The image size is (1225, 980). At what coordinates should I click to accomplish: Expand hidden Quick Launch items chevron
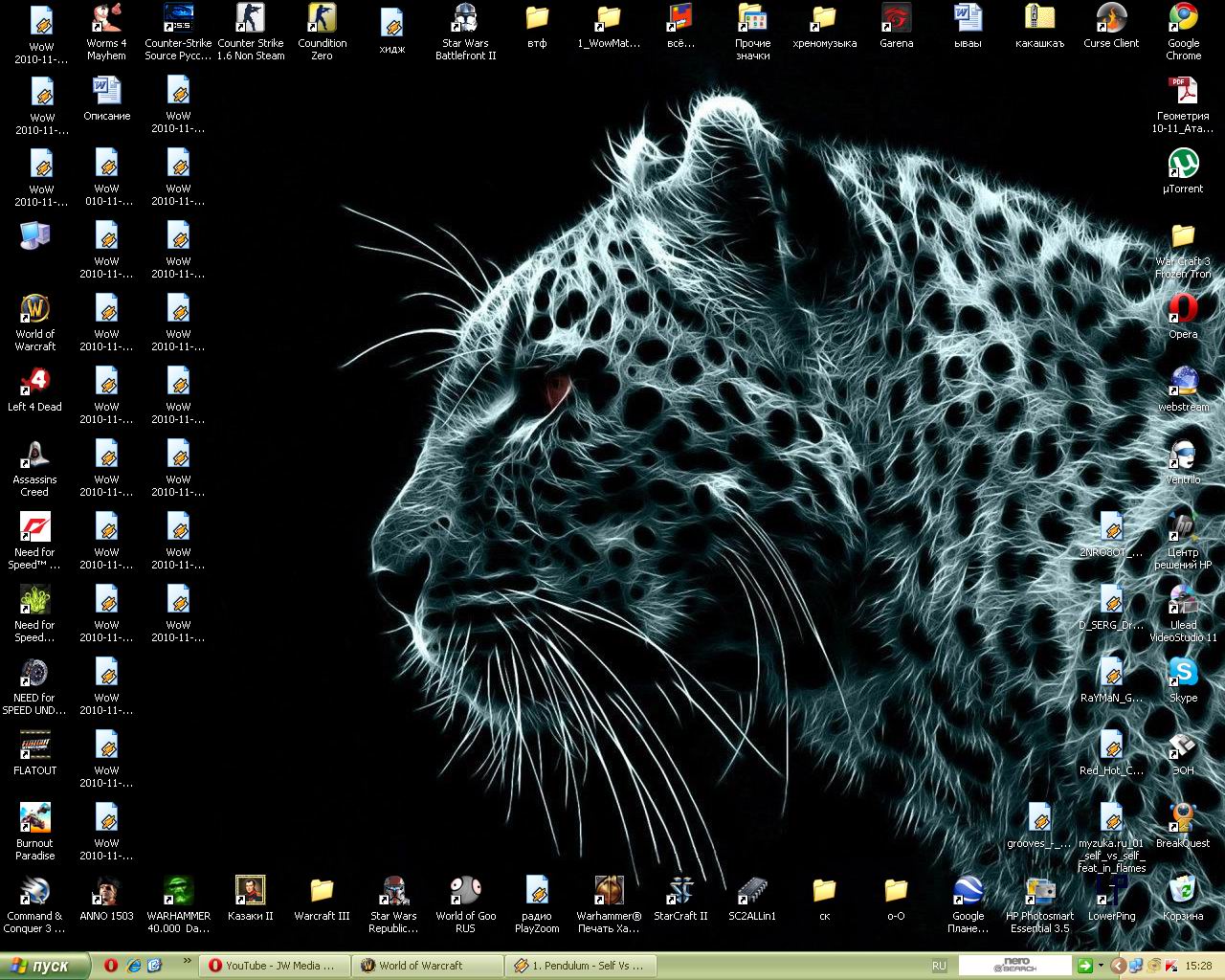[x=186, y=960]
